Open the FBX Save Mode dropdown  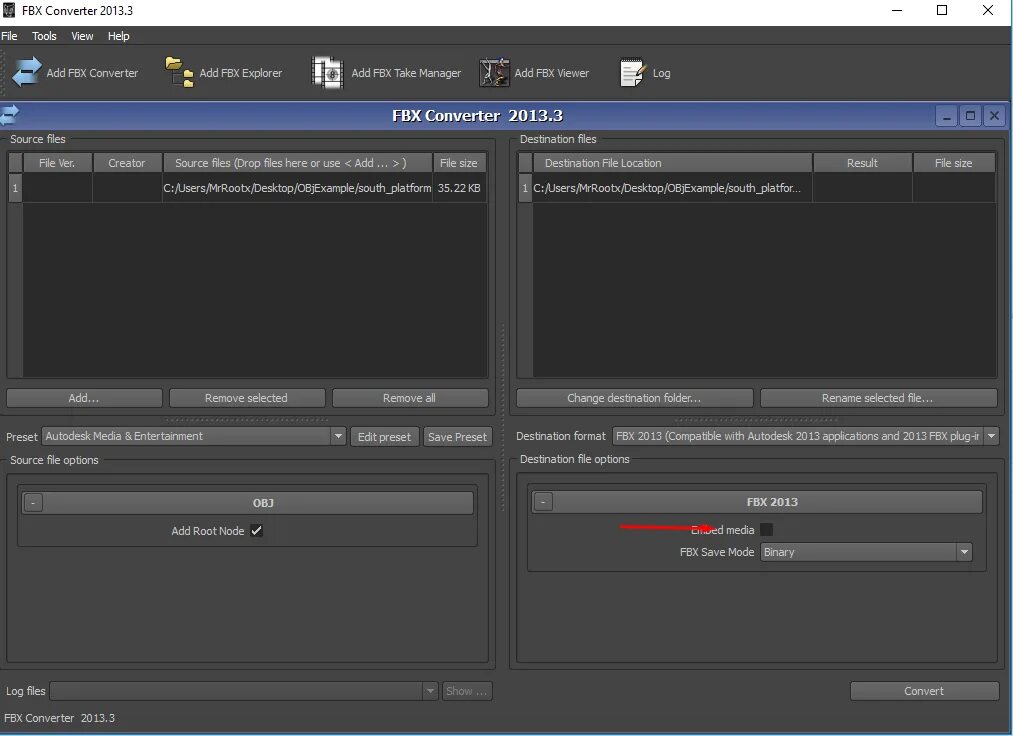pos(866,552)
